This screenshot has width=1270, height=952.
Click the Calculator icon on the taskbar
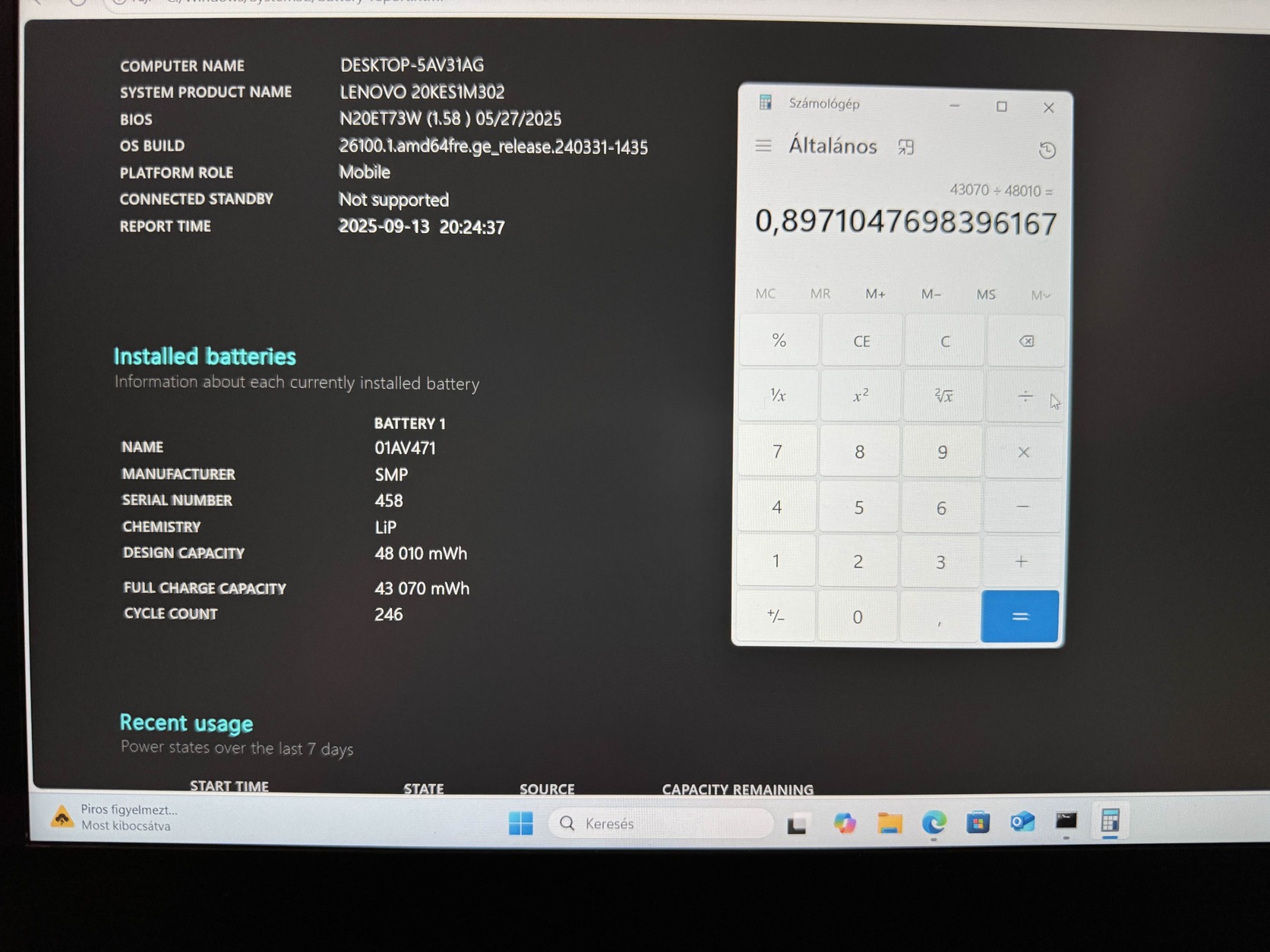click(1110, 821)
